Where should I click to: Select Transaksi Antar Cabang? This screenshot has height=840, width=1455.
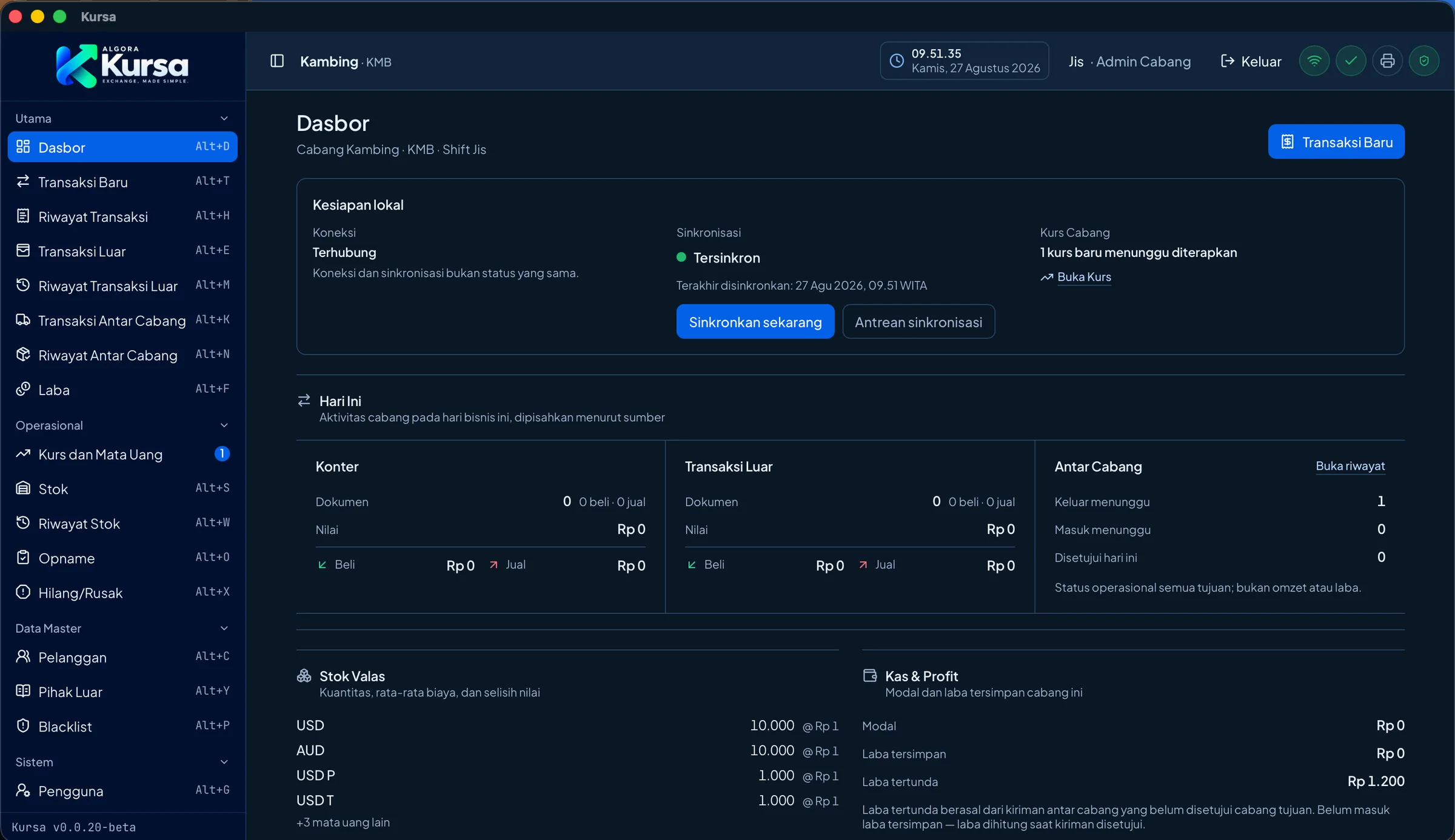click(122, 320)
